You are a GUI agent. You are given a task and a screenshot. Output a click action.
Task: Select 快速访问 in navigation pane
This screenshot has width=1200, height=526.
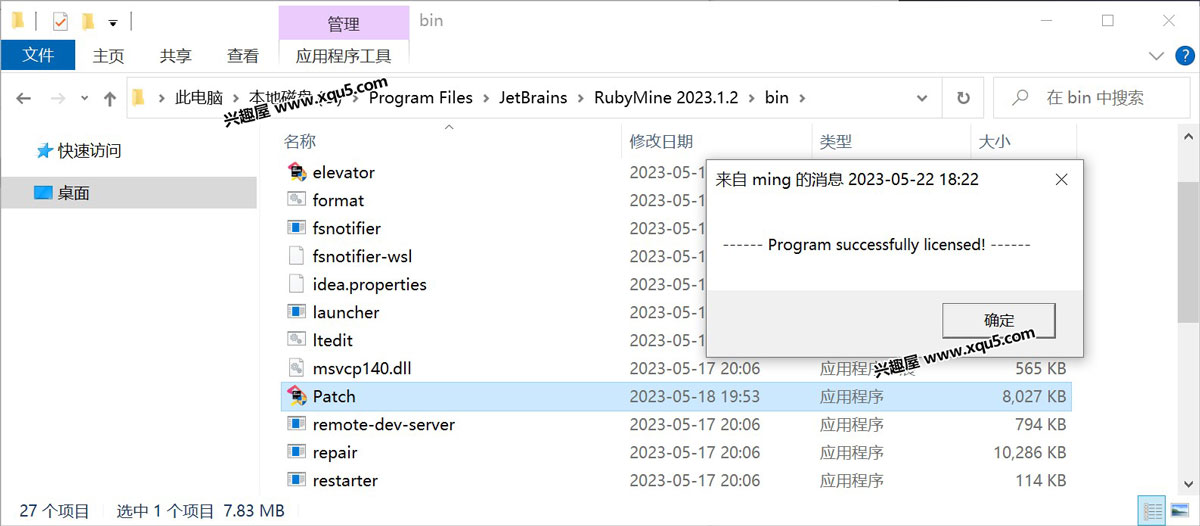89,151
